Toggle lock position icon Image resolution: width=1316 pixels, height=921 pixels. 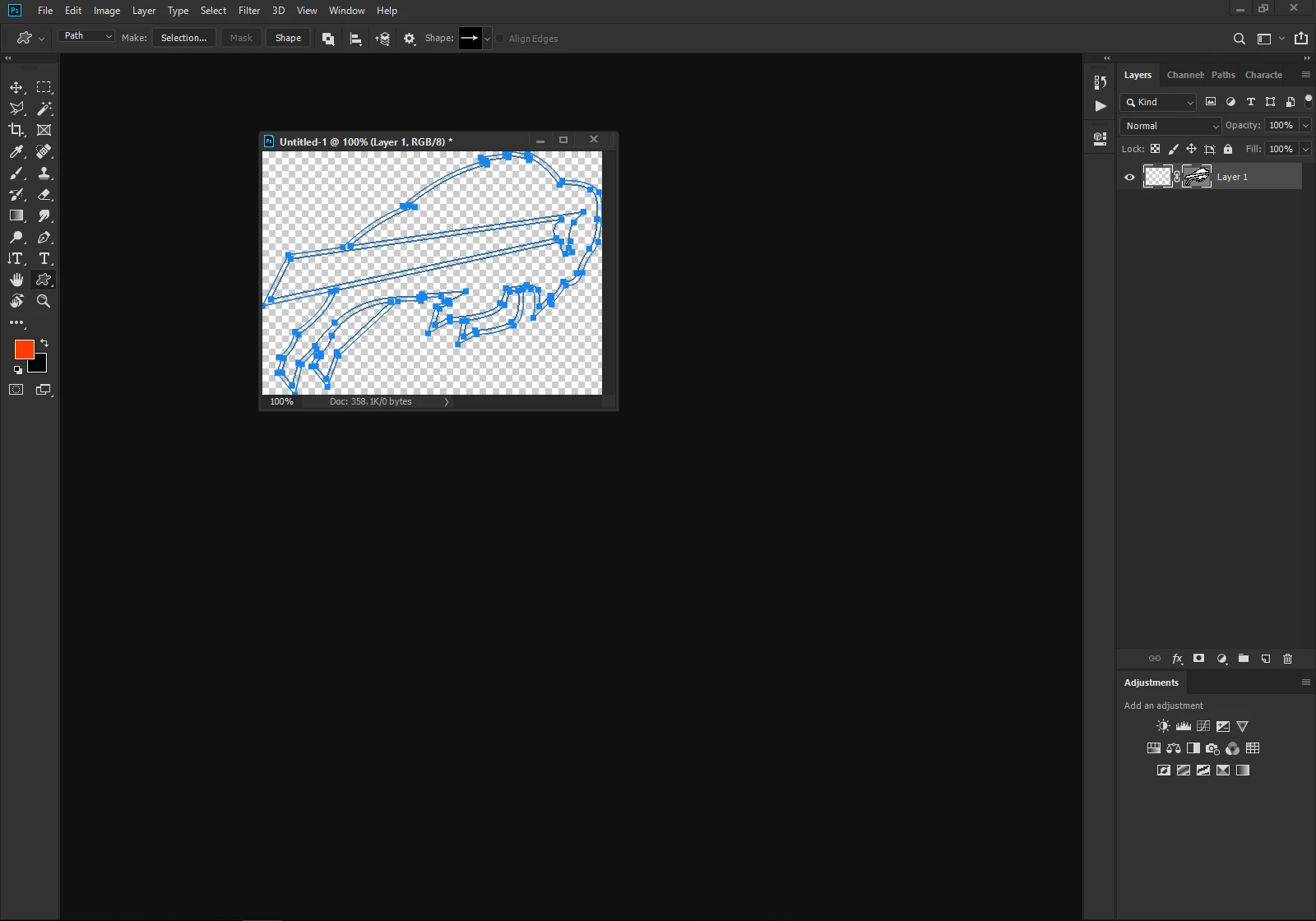pyautogui.click(x=1191, y=149)
